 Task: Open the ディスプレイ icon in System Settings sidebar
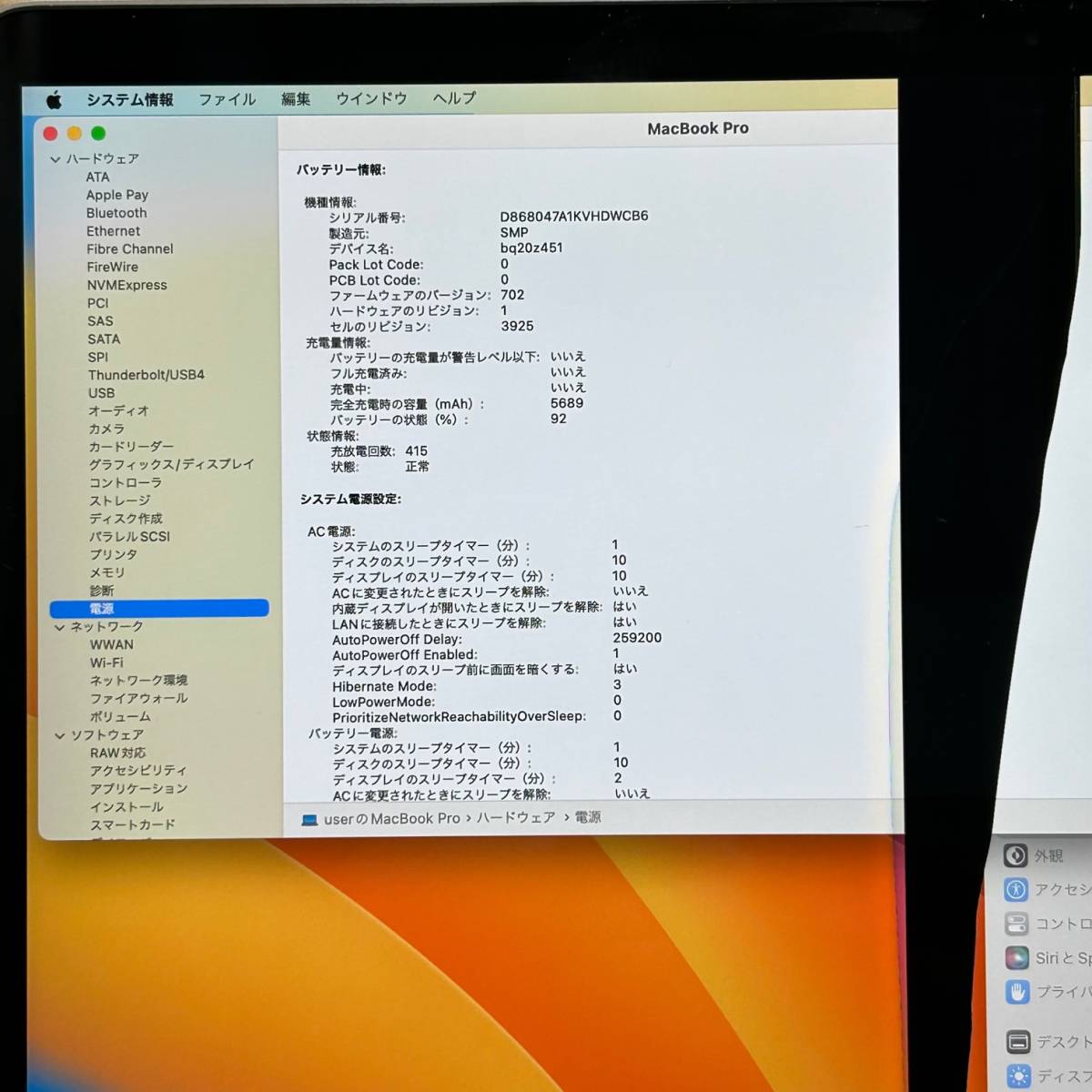pyautogui.click(x=1019, y=1076)
